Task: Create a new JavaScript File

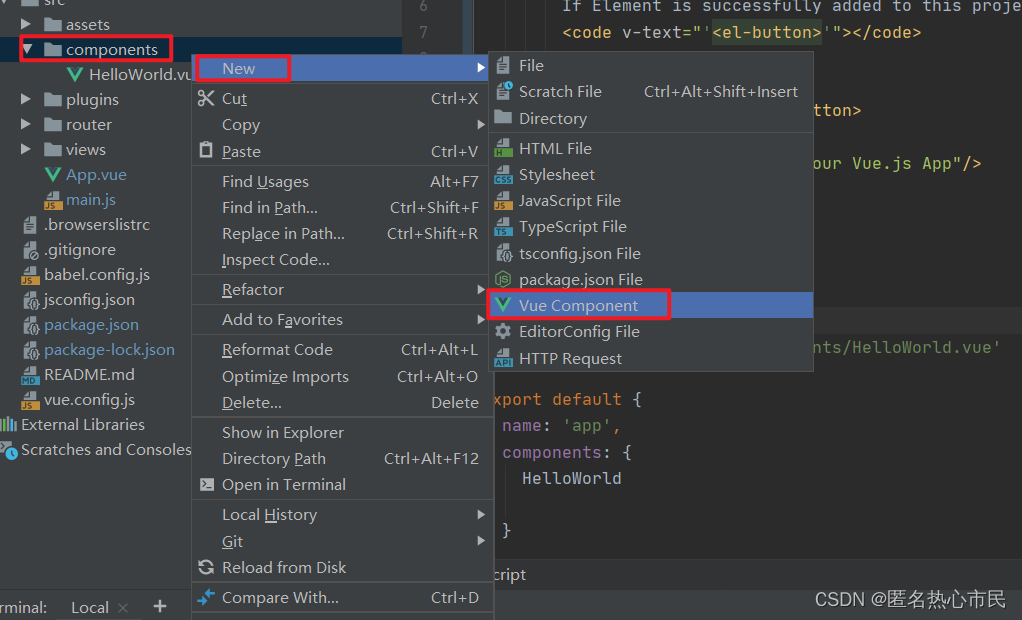Action: click(x=569, y=201)
